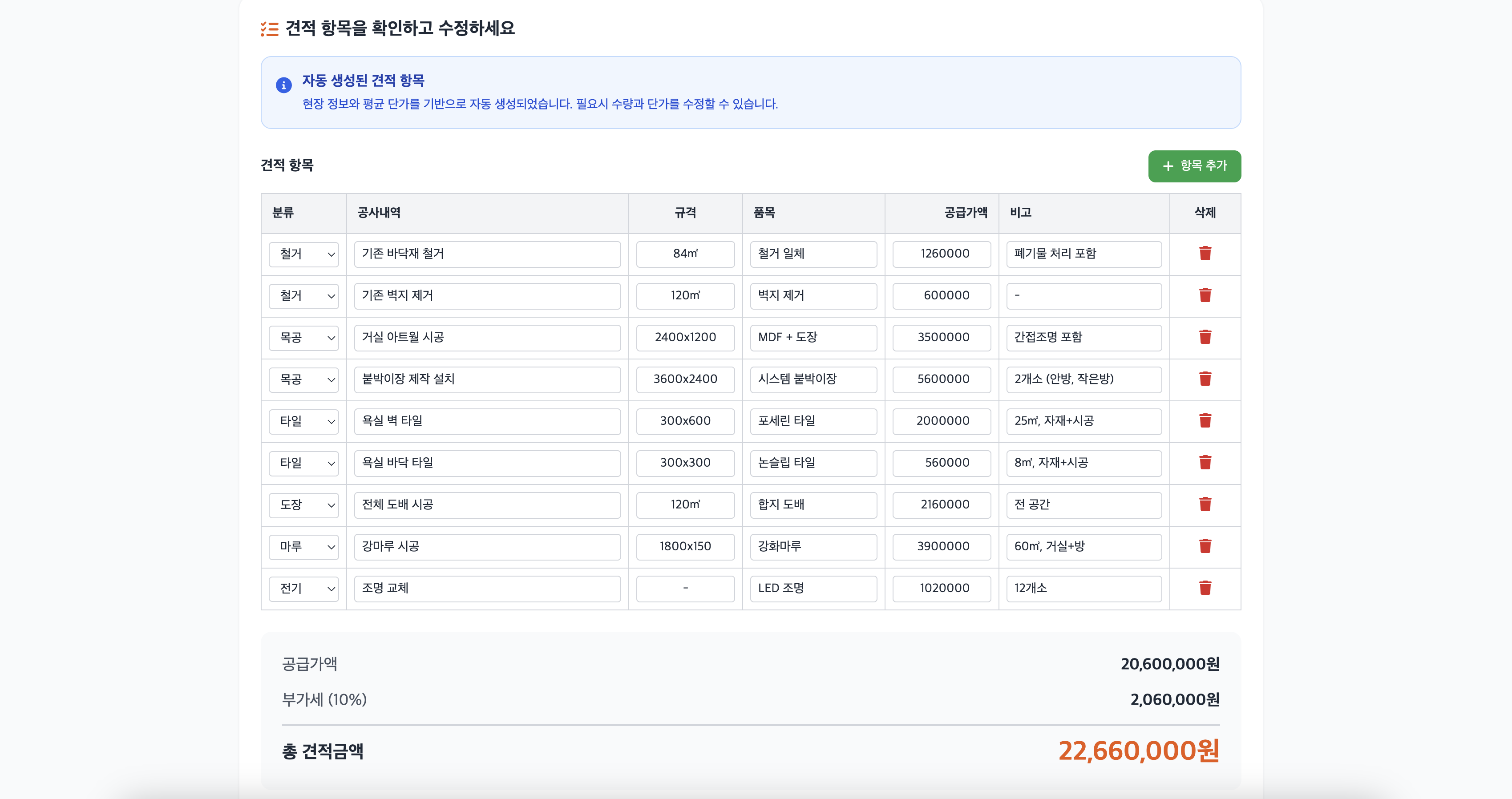Open category dropdown for 기존 바닥재 철거
The image size is (1512, 799).
coord(303,254)
